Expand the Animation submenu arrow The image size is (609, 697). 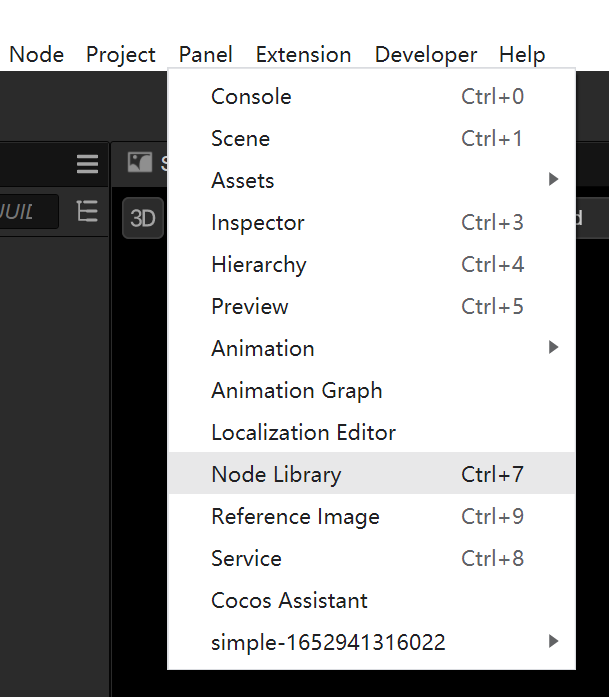(553, 348)
